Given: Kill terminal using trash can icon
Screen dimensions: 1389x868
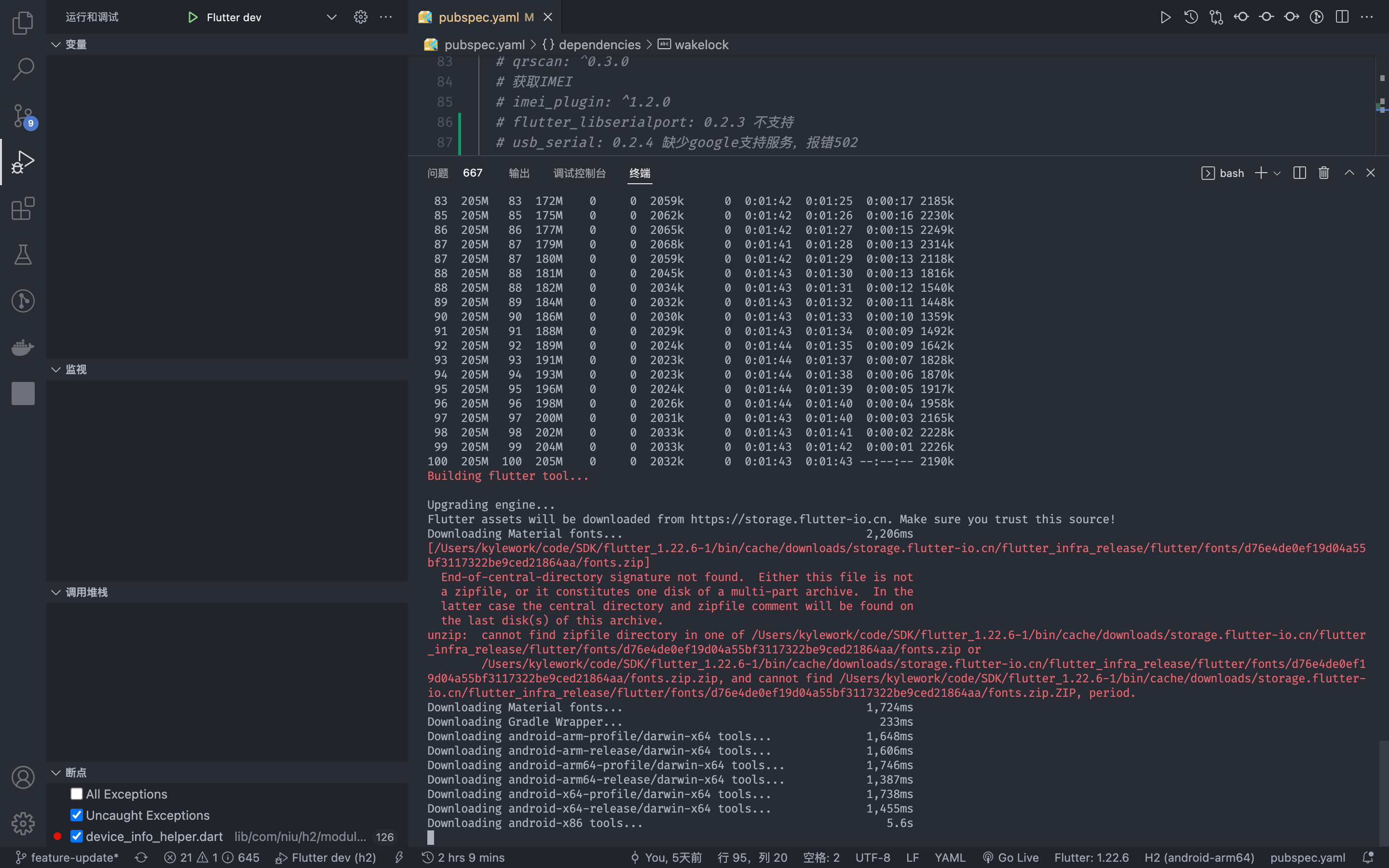Looking at the screenshot, I should pos(1323,173).
